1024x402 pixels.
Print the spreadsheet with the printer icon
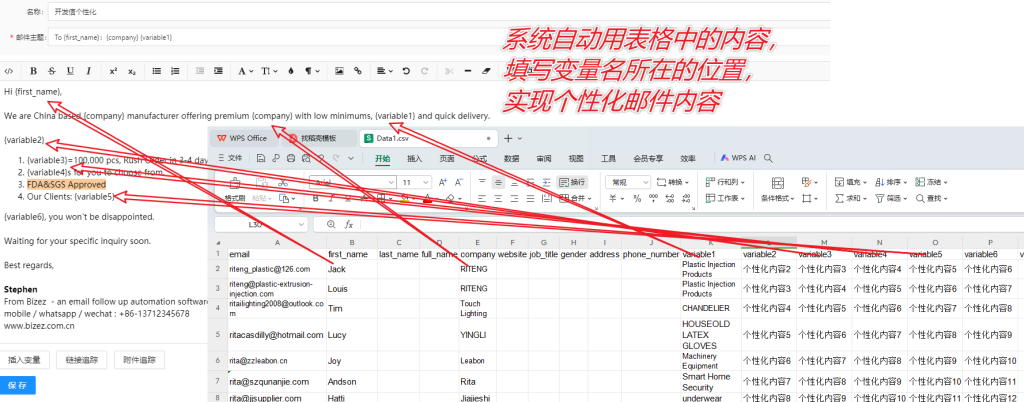pos(290,158)
